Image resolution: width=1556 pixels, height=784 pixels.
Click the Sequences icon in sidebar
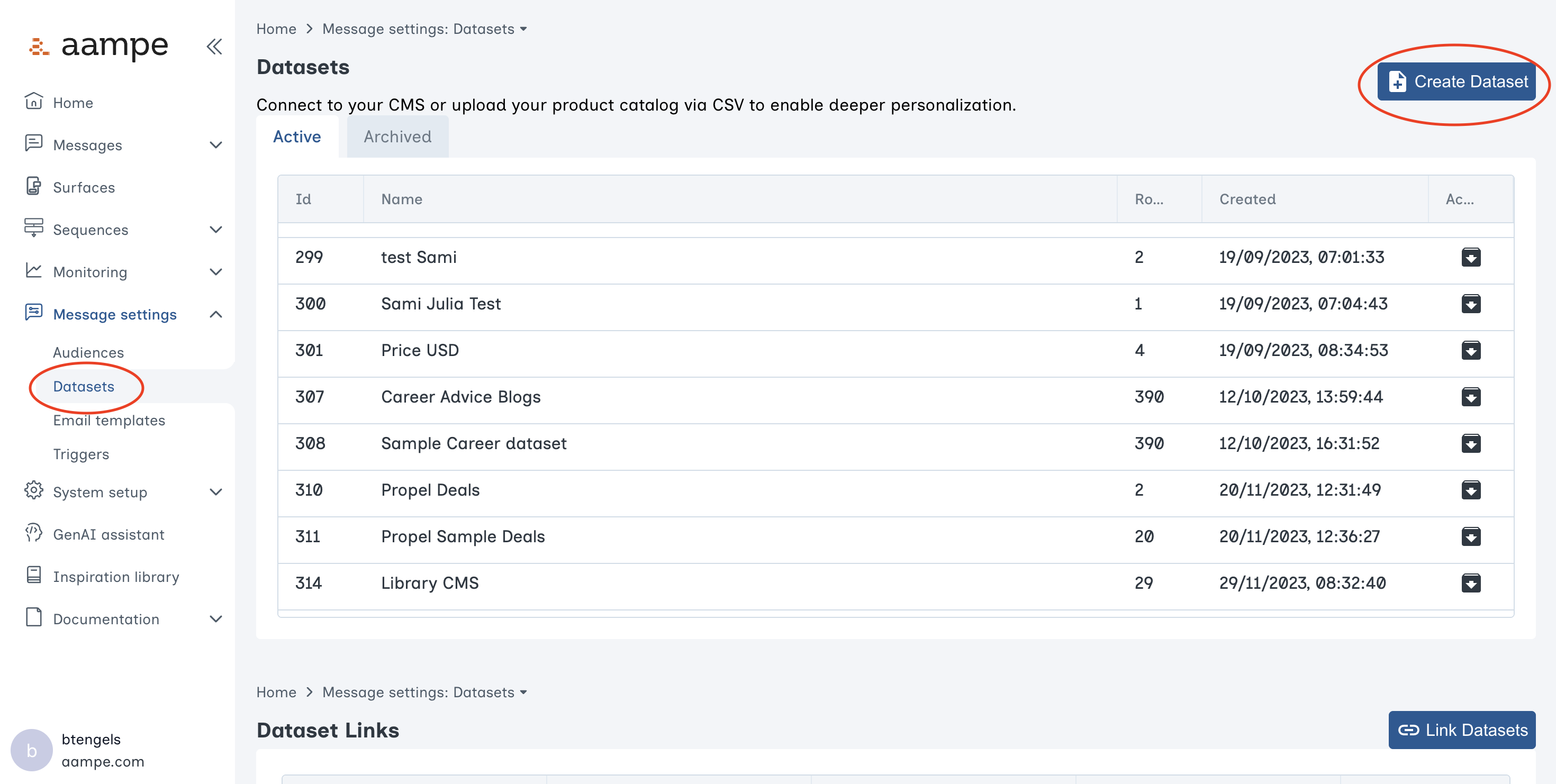point(34,228)
